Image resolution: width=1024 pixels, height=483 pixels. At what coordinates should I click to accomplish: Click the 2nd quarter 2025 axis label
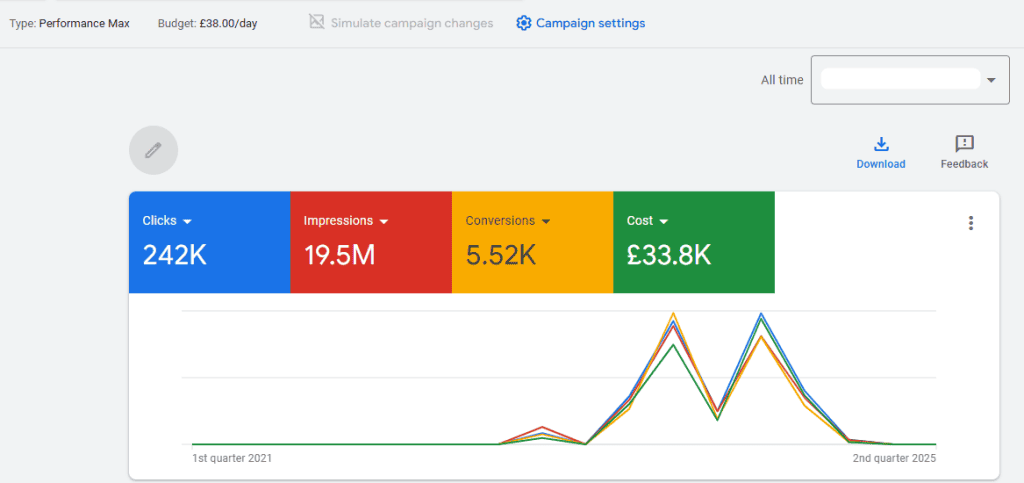pos(893,458)
